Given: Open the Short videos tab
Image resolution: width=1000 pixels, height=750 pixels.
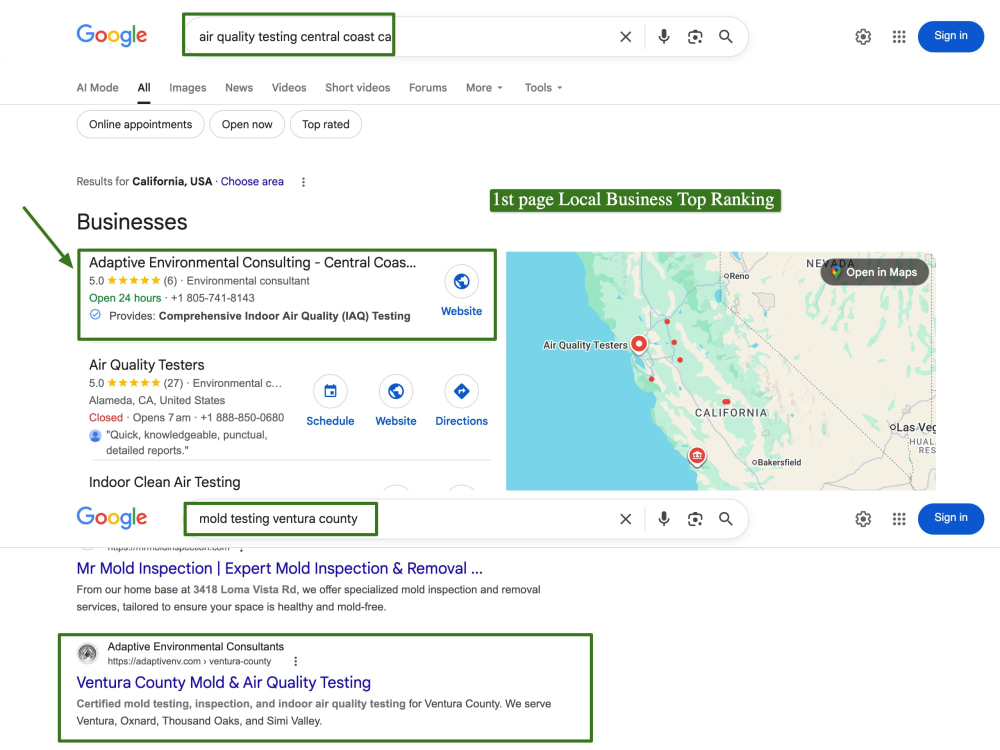Looking at the screenshot, I should 357,87.
